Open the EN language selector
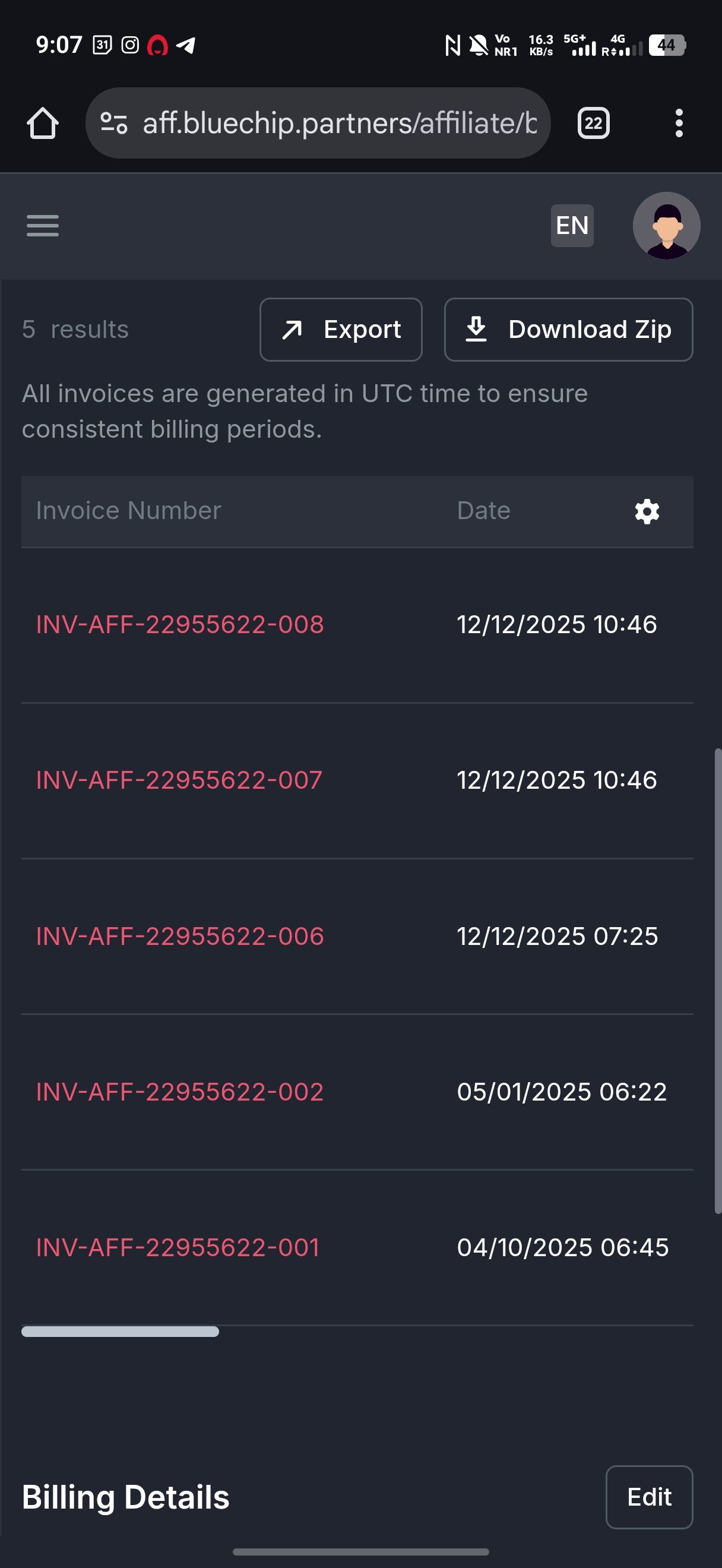 click(x=572, y=225)
